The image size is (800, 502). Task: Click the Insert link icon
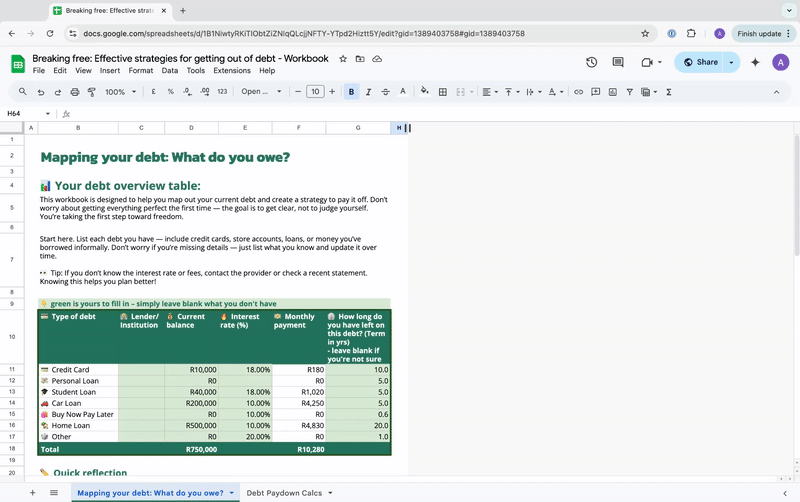coord(578,92)
